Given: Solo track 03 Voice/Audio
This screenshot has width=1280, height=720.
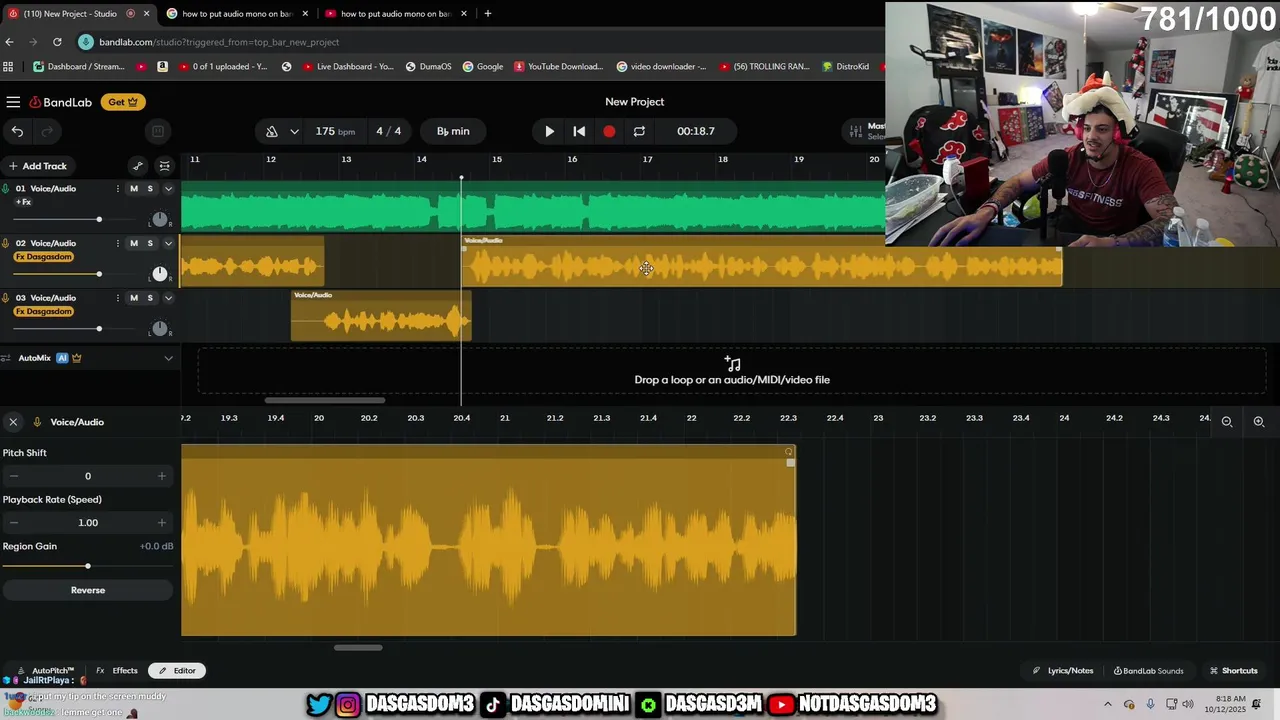Looking at the screenshot, I should (150, 298).
